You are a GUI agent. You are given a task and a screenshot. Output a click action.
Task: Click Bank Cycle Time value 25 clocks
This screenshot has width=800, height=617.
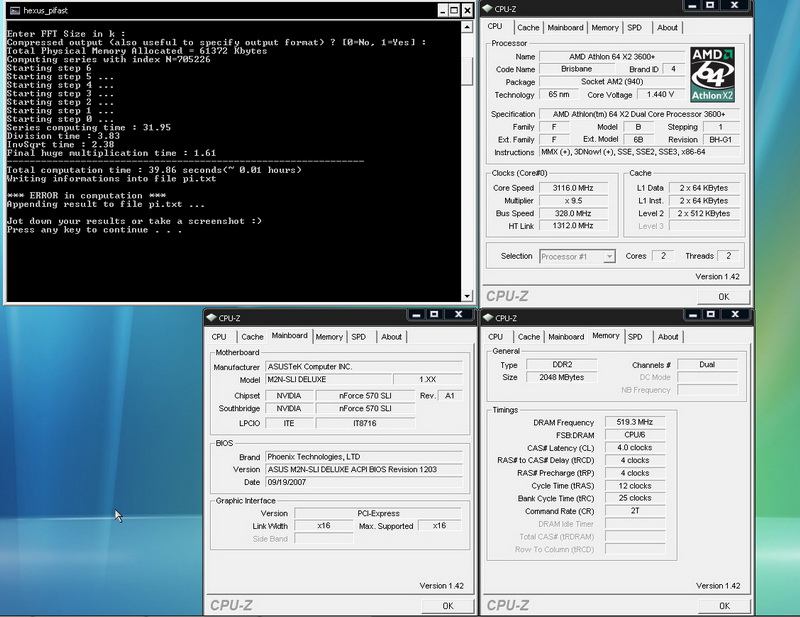click(635, 498)
